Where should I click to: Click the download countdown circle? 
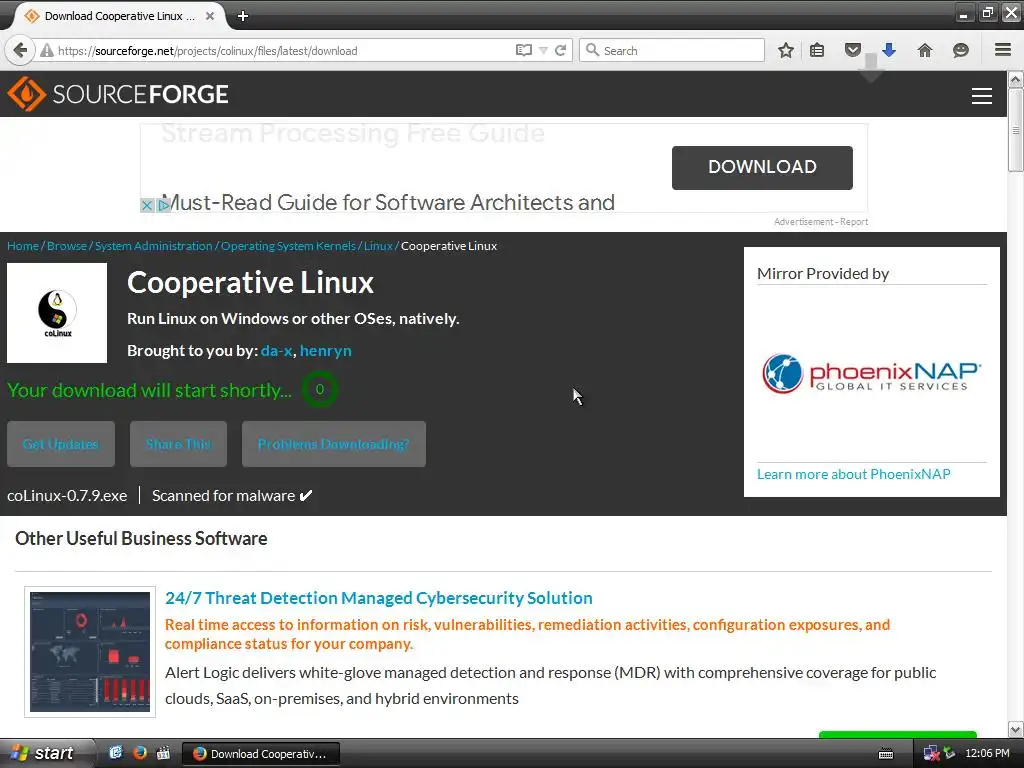[x=319, y=389]
